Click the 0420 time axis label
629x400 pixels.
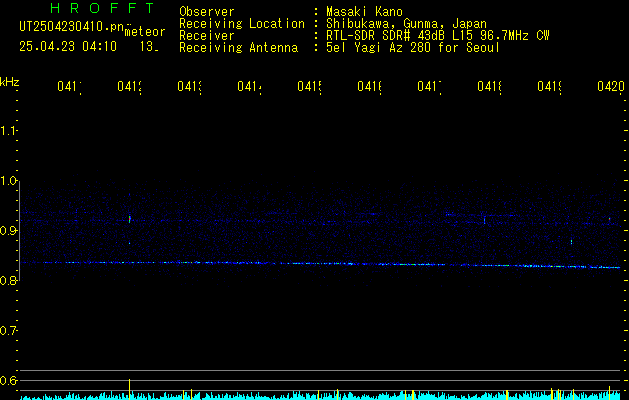(x=611, y=86)
